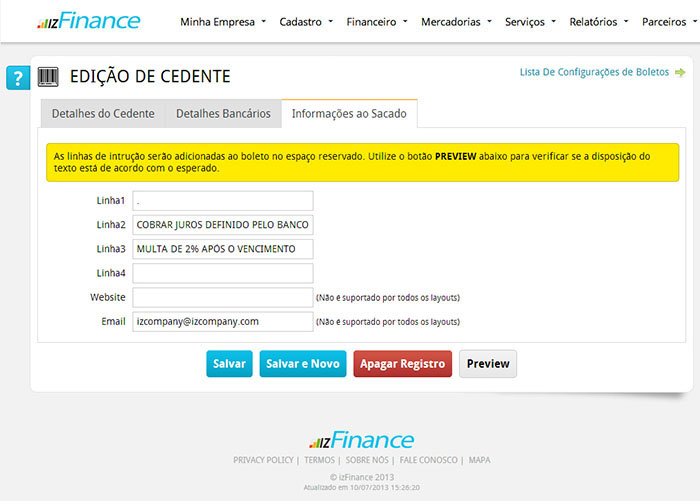
Task: Open the Mercadorias menu
Action: (456, 21)
